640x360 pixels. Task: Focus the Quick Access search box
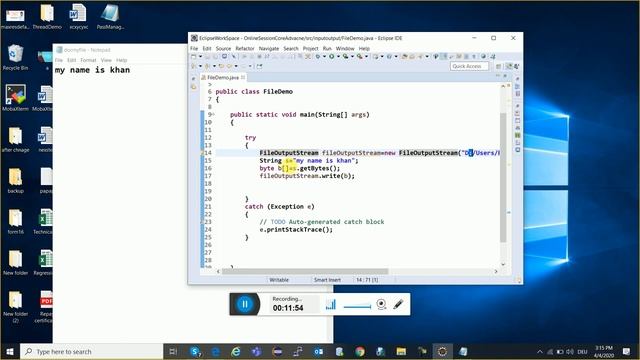(x=469, y=66)
